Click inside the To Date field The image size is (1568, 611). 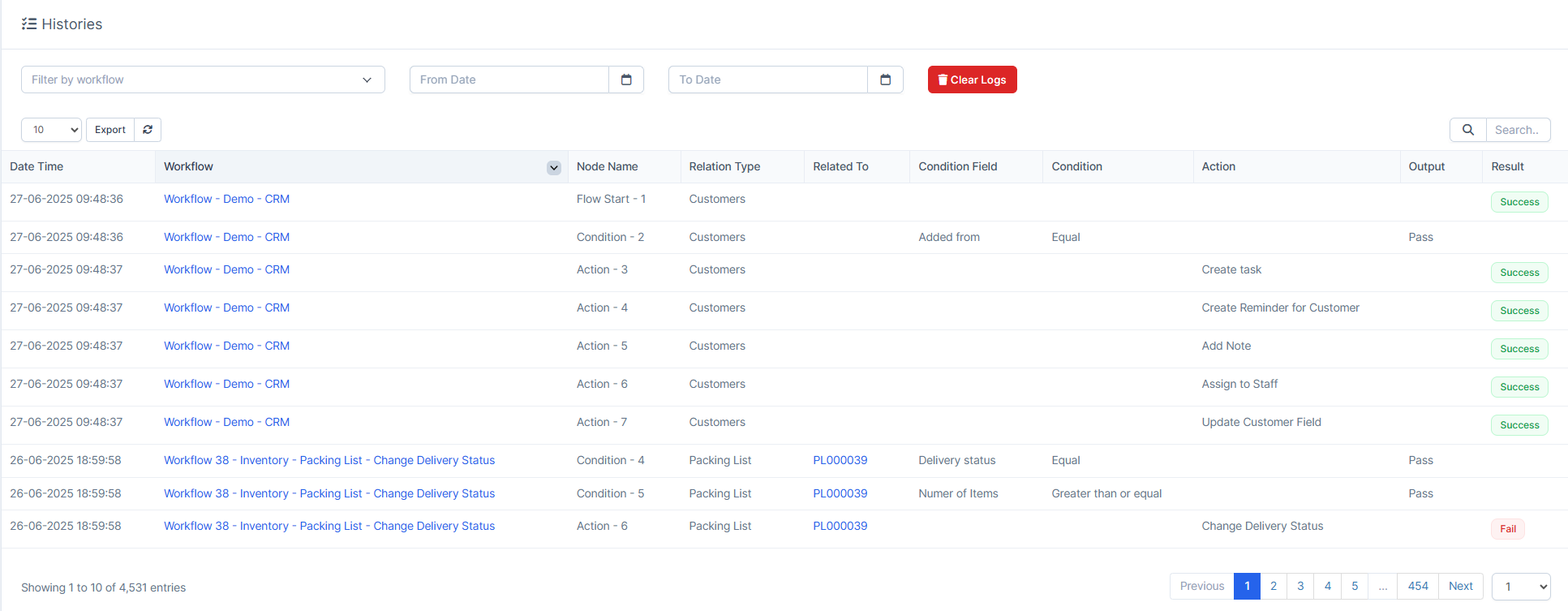point(767,80)
